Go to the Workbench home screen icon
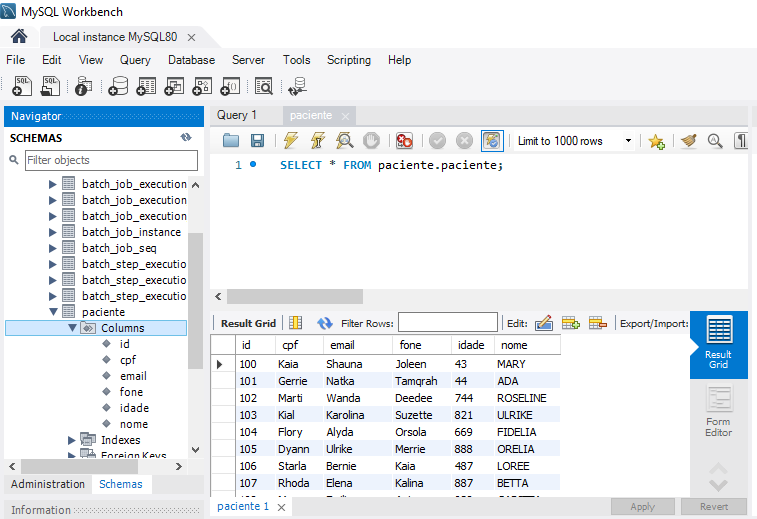 coord(19,36)
